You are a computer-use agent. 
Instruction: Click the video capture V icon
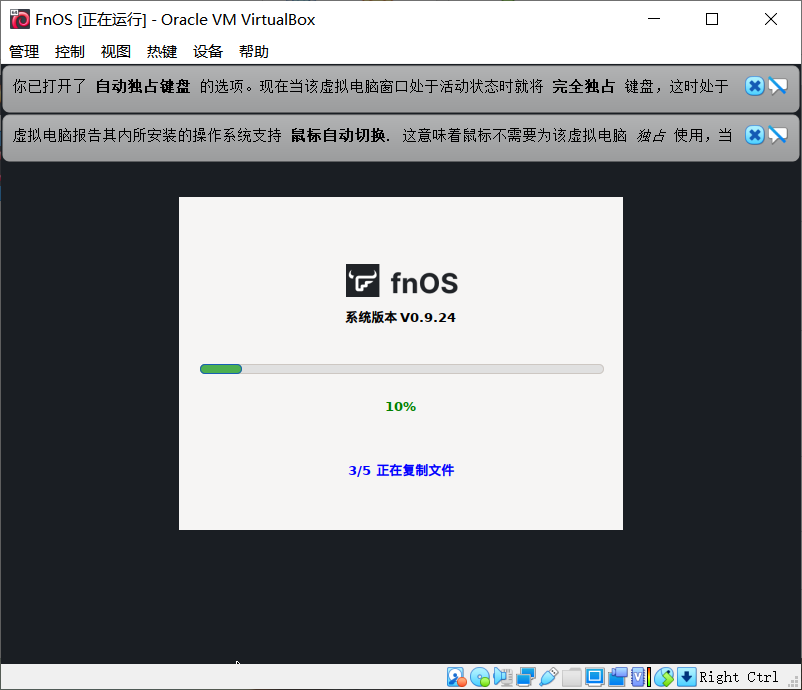(639, 677)
